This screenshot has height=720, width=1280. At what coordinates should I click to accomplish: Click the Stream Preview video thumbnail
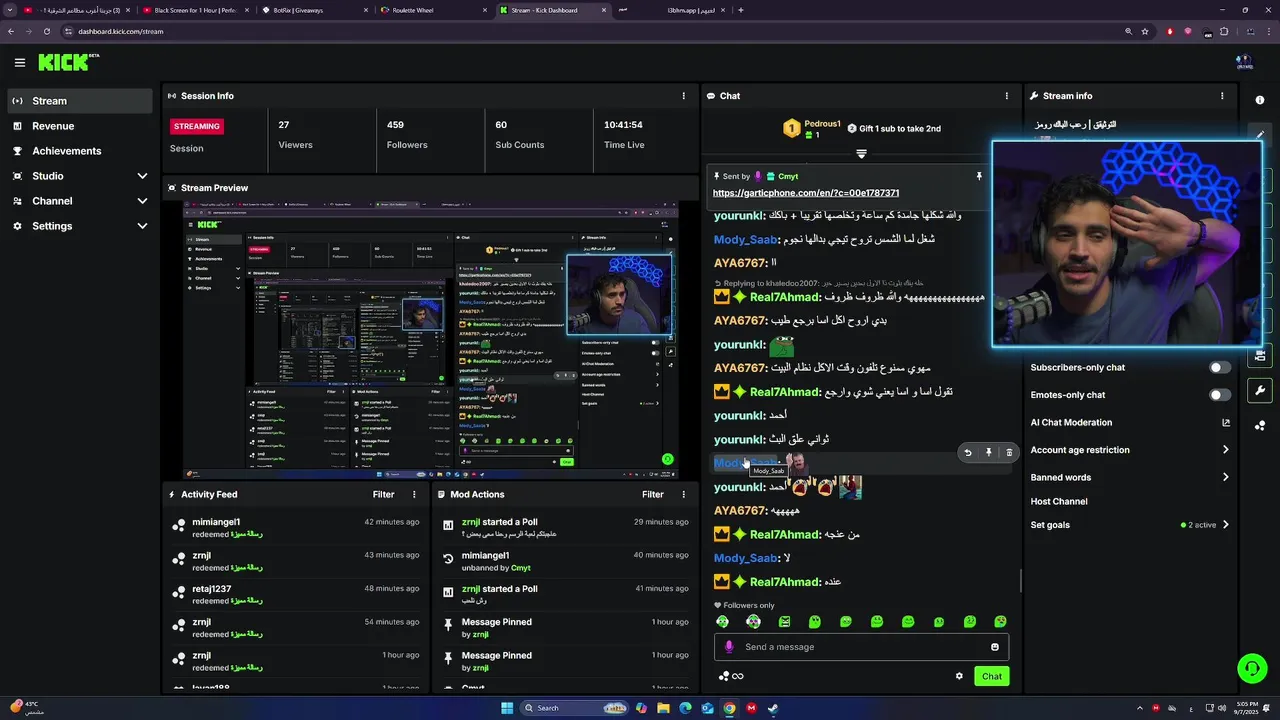431,340
